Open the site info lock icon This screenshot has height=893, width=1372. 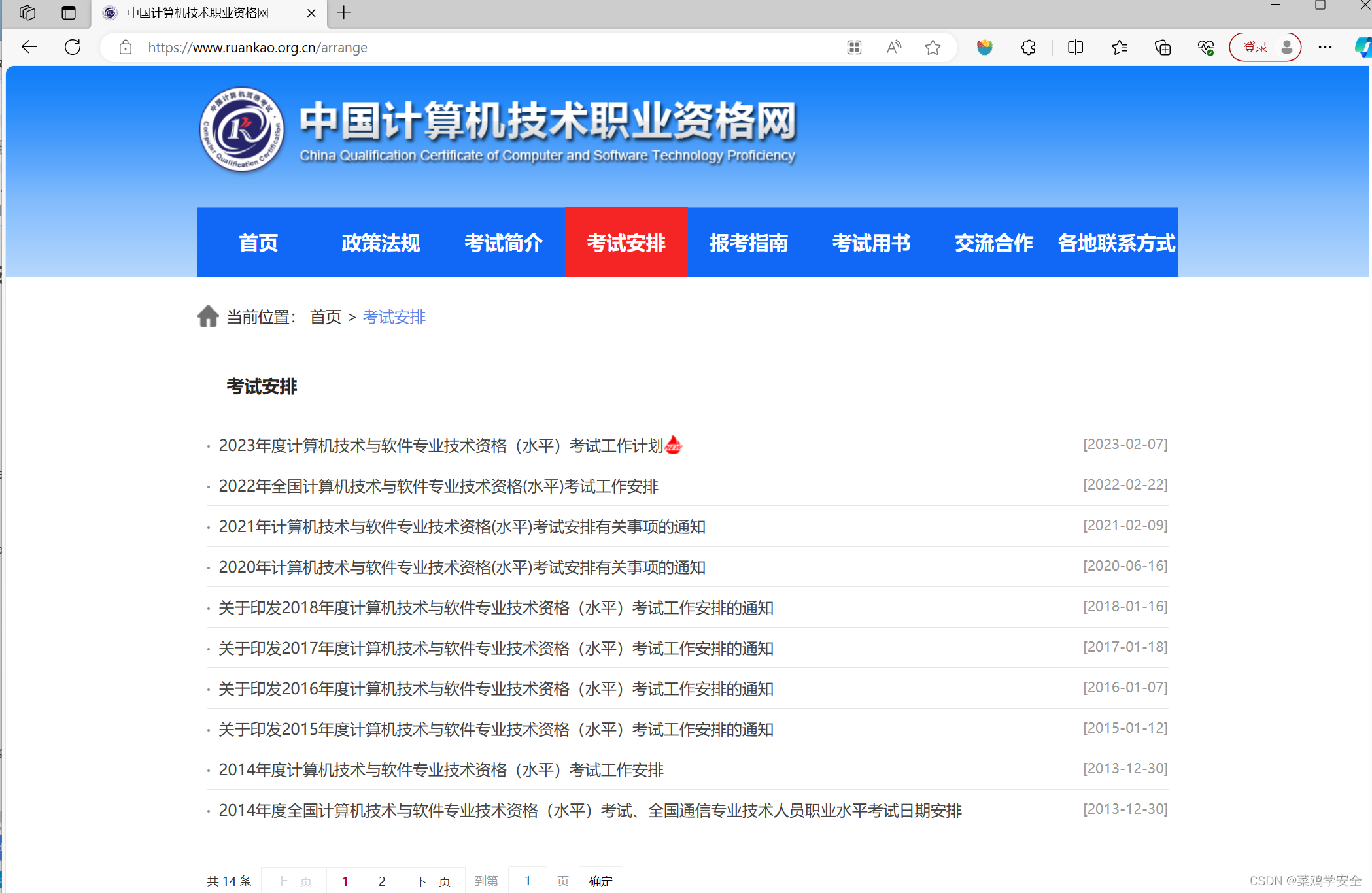click(126, 47)
